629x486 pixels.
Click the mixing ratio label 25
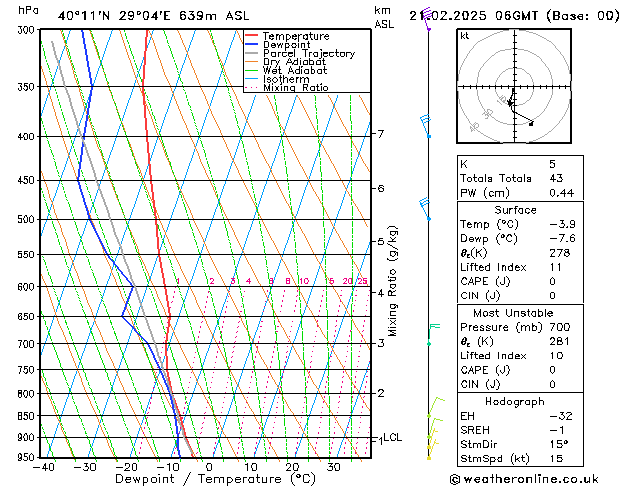tap(362, 281)
